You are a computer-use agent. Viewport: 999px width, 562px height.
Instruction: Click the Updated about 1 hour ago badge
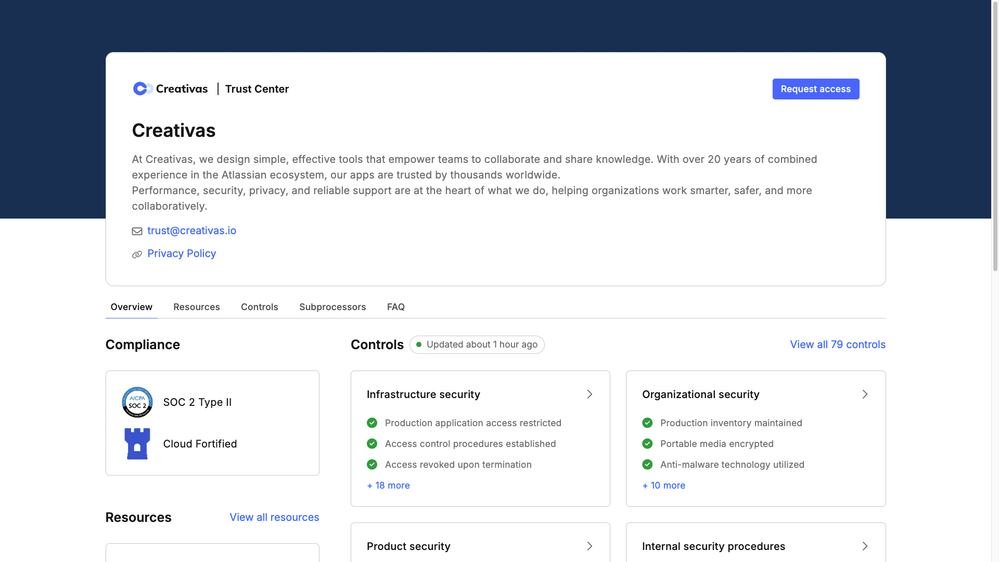tap(477, 345)
